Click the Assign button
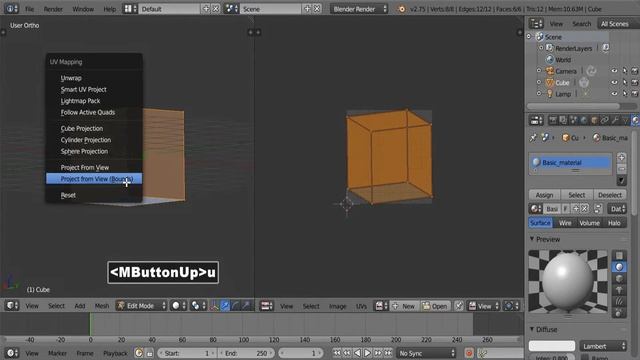 click(x=544, y=195)
